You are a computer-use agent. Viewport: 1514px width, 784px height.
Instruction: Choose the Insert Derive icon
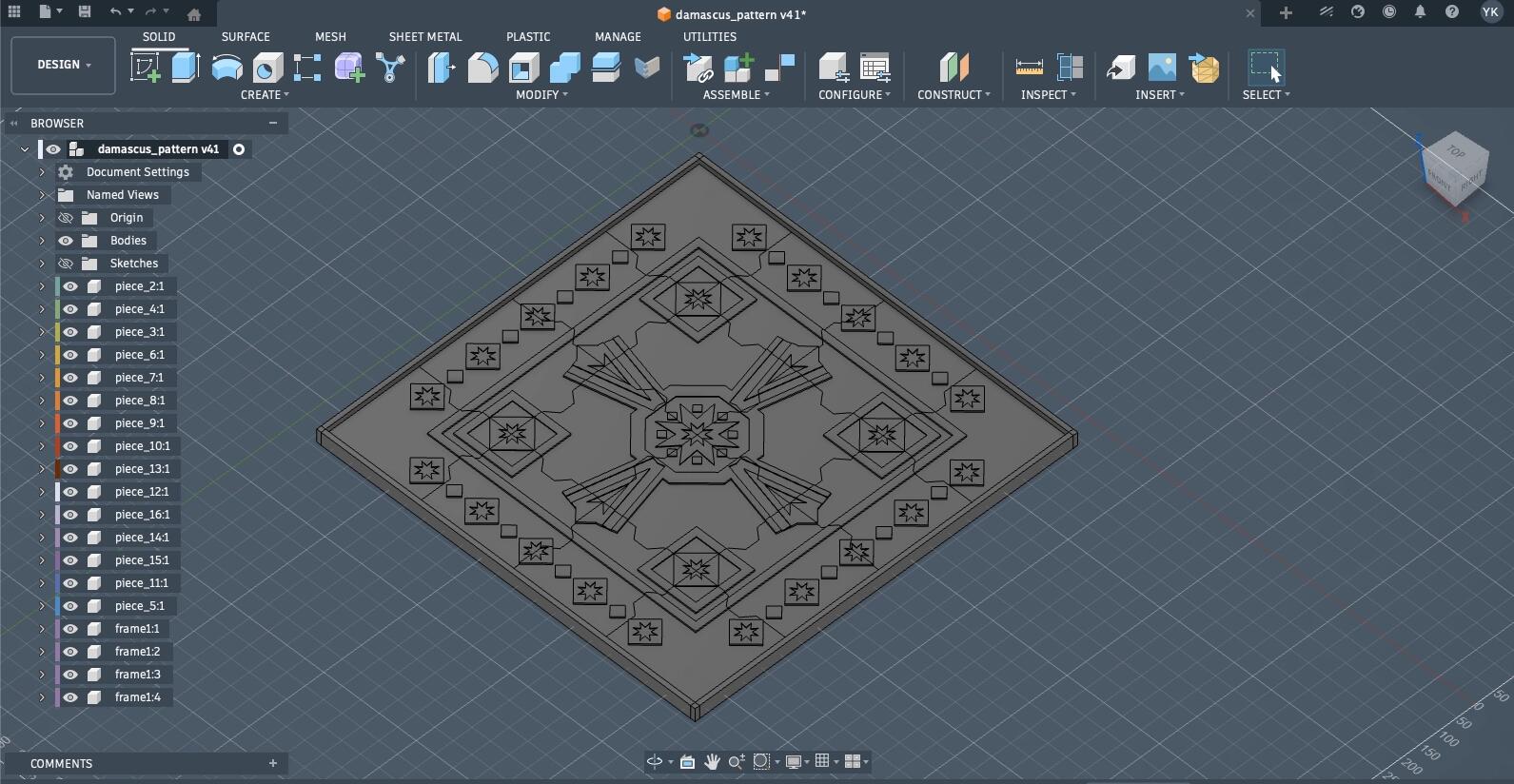pos(1121,68)
